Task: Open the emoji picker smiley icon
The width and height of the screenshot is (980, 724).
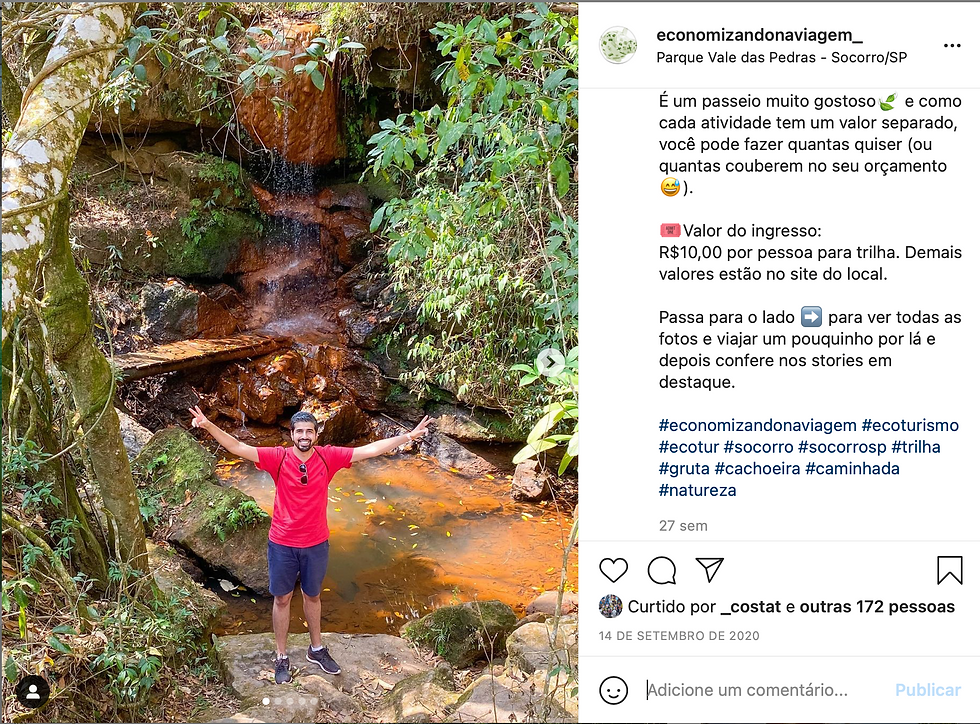Action: click(x=613, y=690)
